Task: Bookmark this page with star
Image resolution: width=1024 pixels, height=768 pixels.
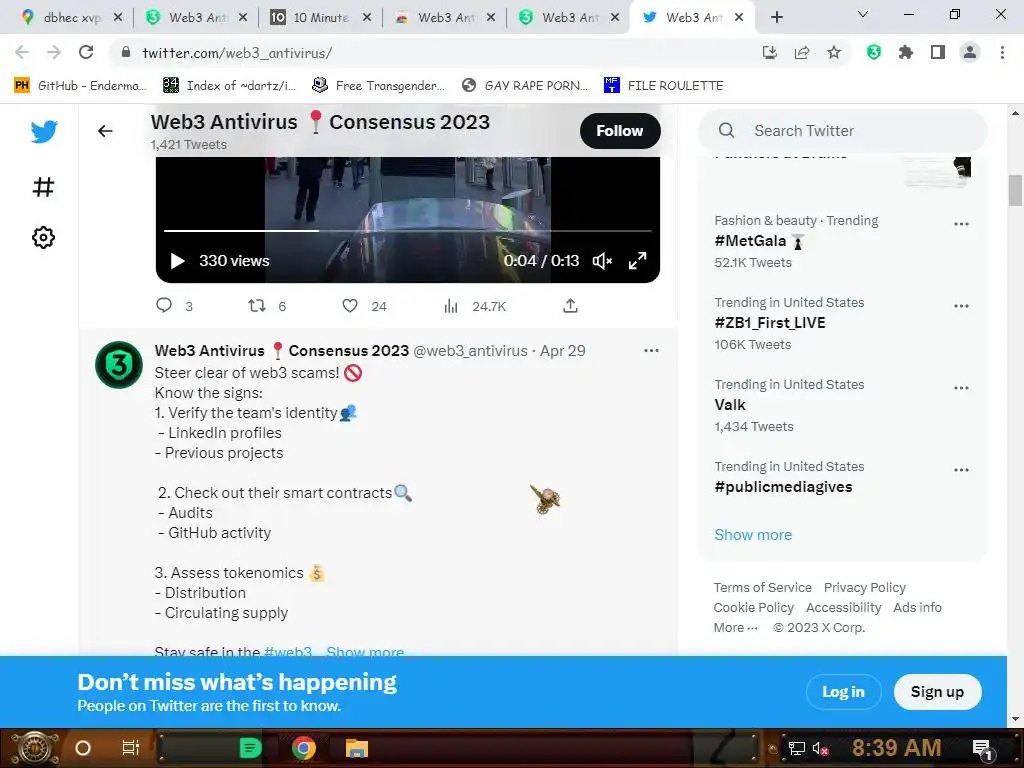Action: 834,52
